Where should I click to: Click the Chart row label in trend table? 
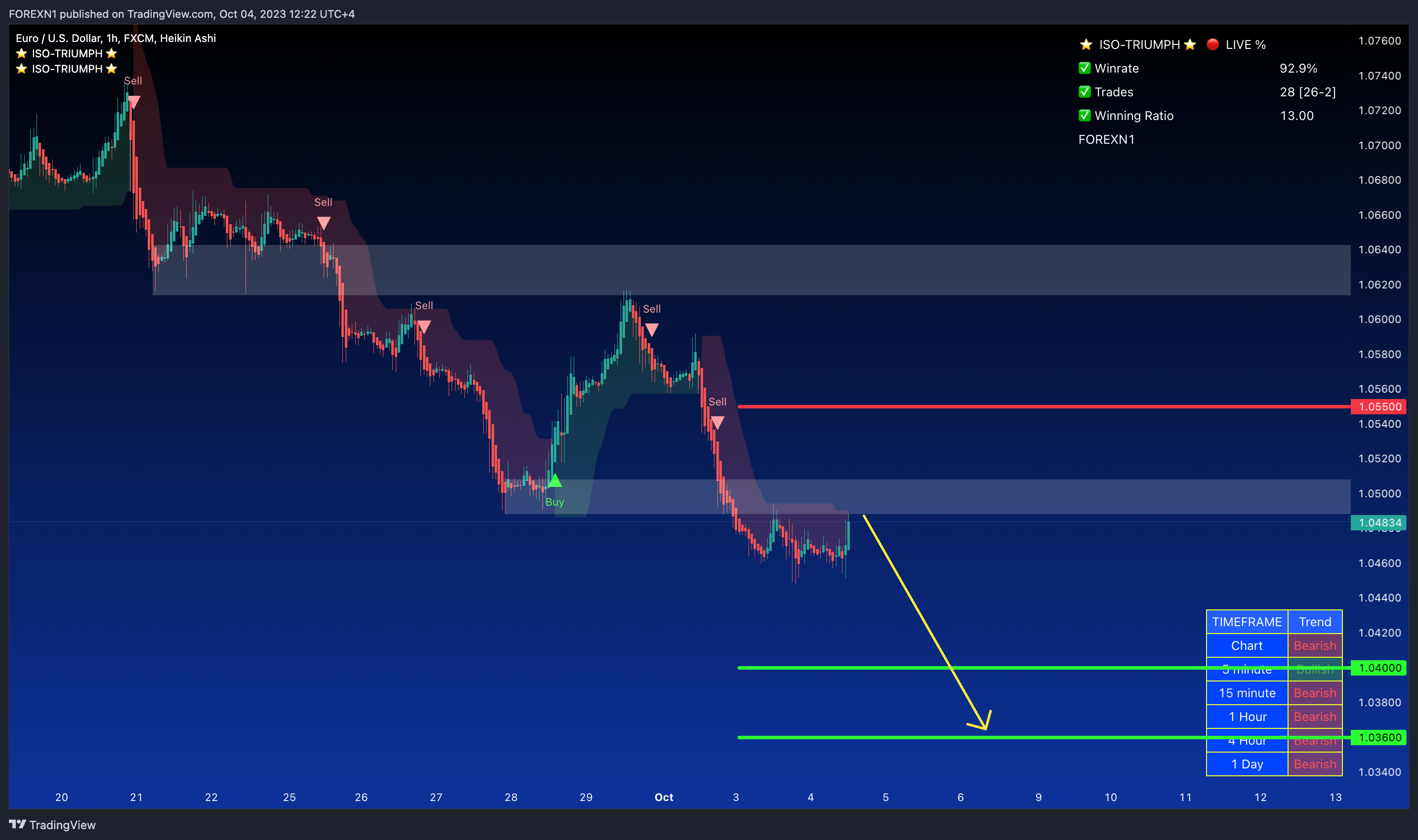point(1247,646)
